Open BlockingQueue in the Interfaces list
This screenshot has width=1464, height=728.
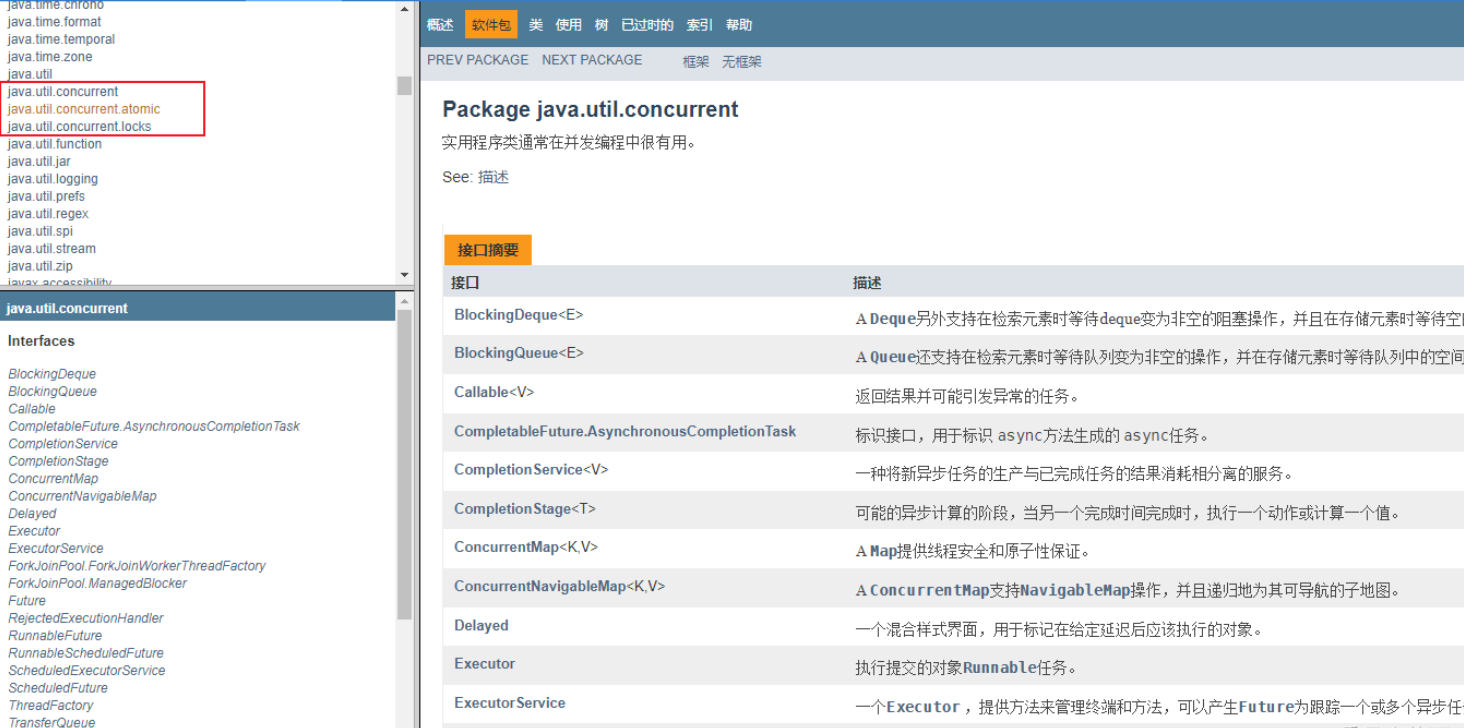(x=52, y=391)
